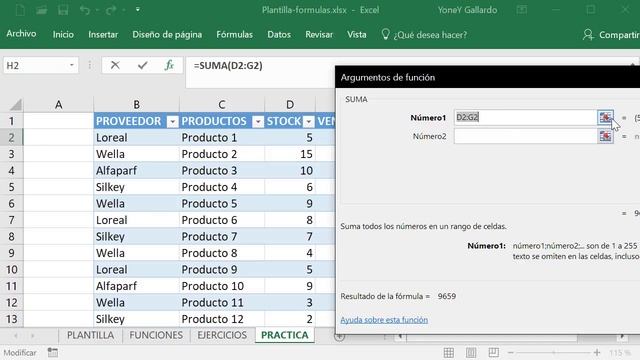Collapse dialog via Número1 range selector icon

click(x=605, y=118)
